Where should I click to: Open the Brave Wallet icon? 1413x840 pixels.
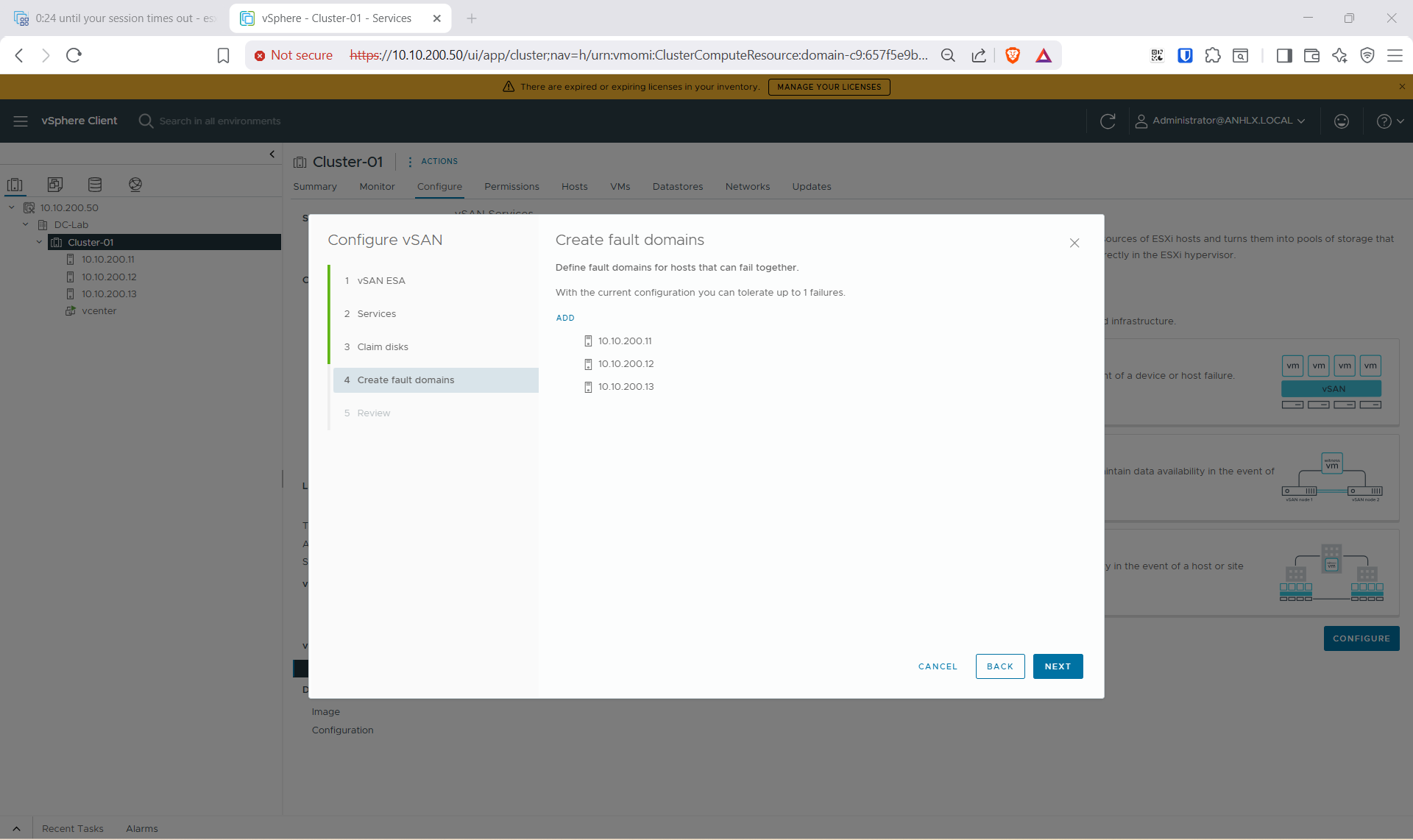1311,55
